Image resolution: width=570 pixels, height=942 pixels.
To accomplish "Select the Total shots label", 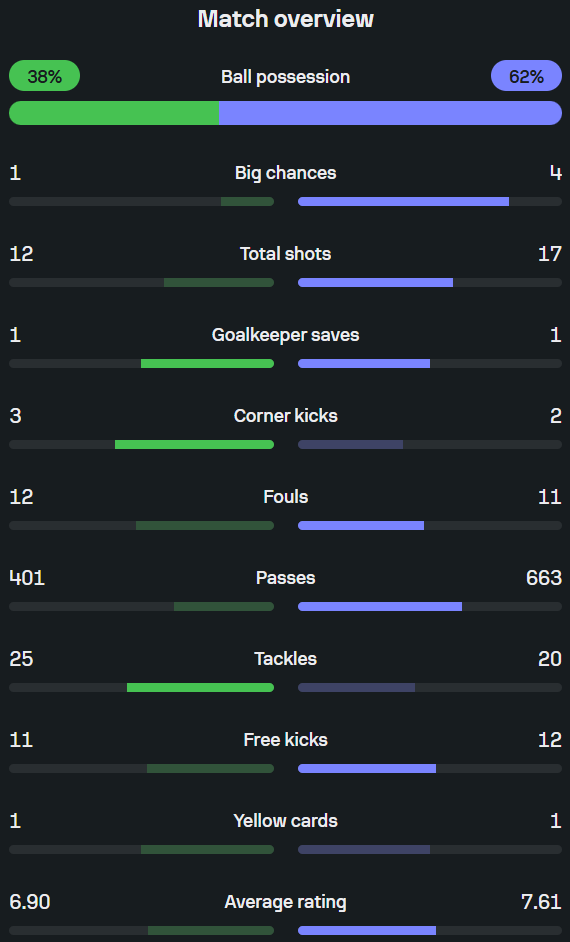I will click(x=285, y=254).
